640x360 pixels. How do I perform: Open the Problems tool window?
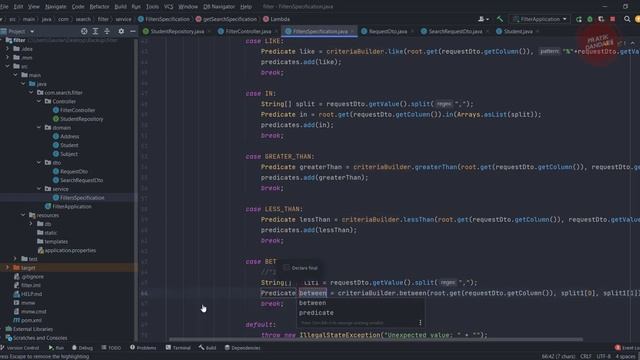pyautogui.click(x=143, y=348)
